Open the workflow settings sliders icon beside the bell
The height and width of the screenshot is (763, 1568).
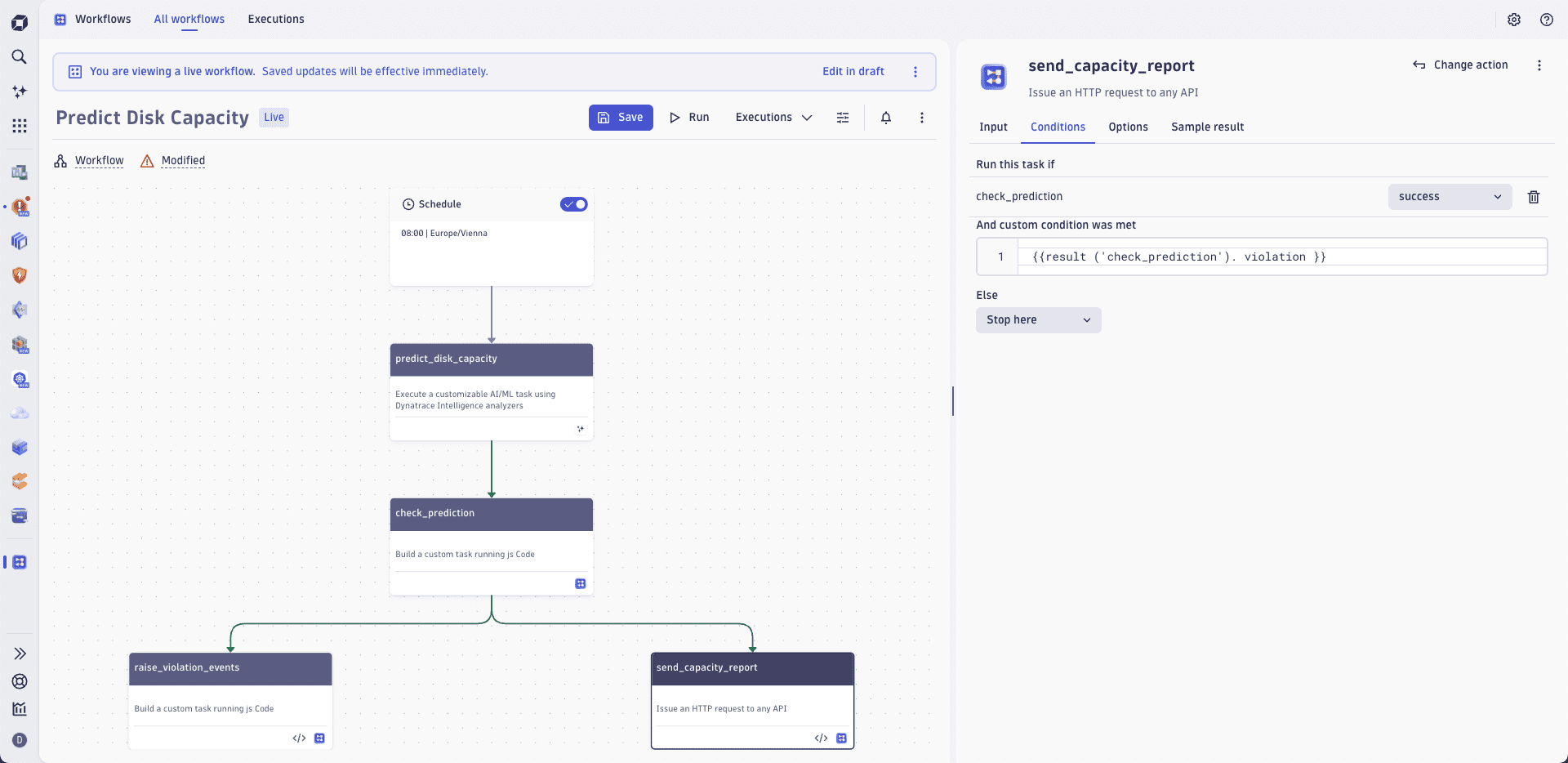pos(843,118)
